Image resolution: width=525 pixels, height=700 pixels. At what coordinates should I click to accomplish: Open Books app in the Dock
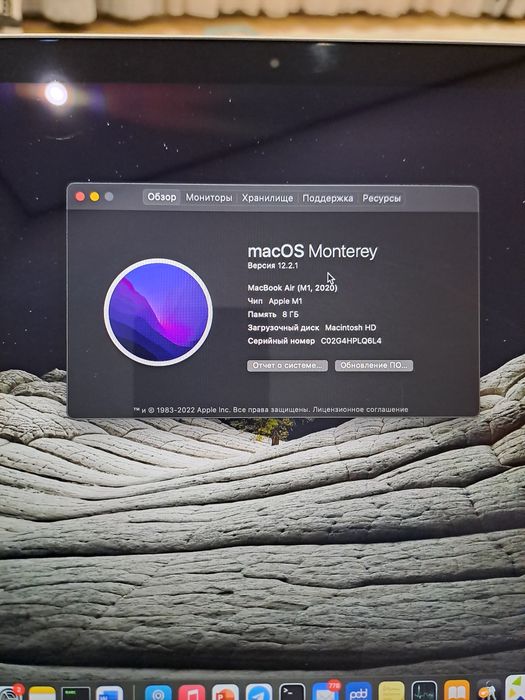[457, 691]
